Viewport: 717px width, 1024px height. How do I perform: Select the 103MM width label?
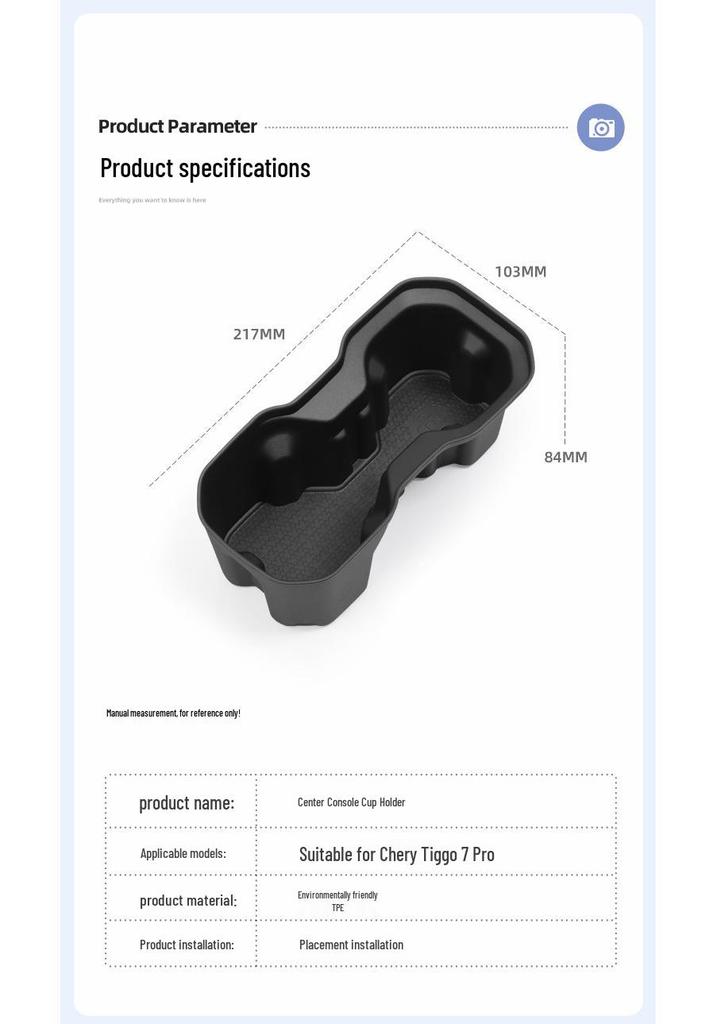click(520, 271)
